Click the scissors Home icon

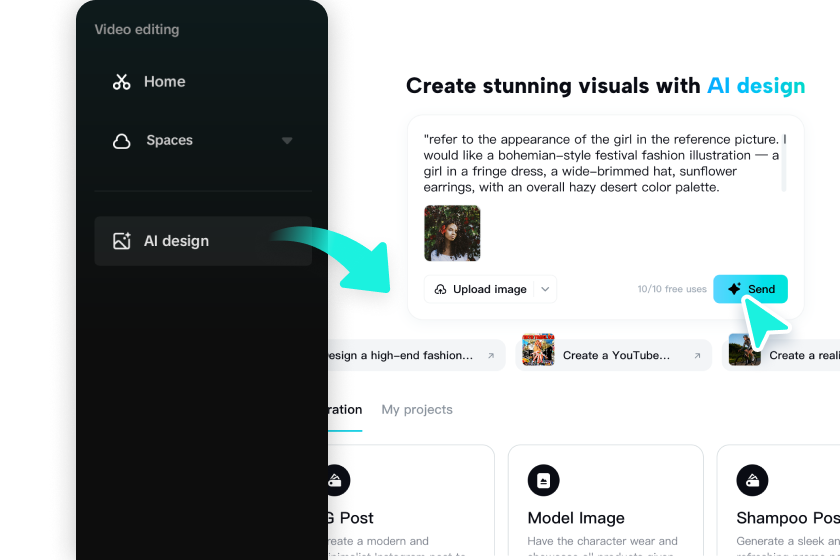[122, 82]
